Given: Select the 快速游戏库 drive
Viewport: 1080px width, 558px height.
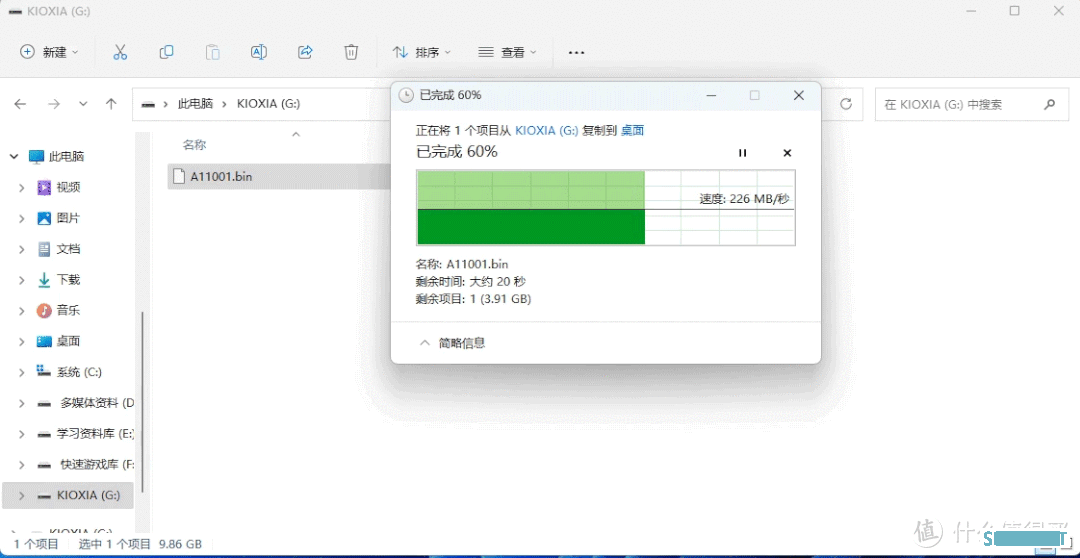Looking at the screenshot, I should [97, 465].
